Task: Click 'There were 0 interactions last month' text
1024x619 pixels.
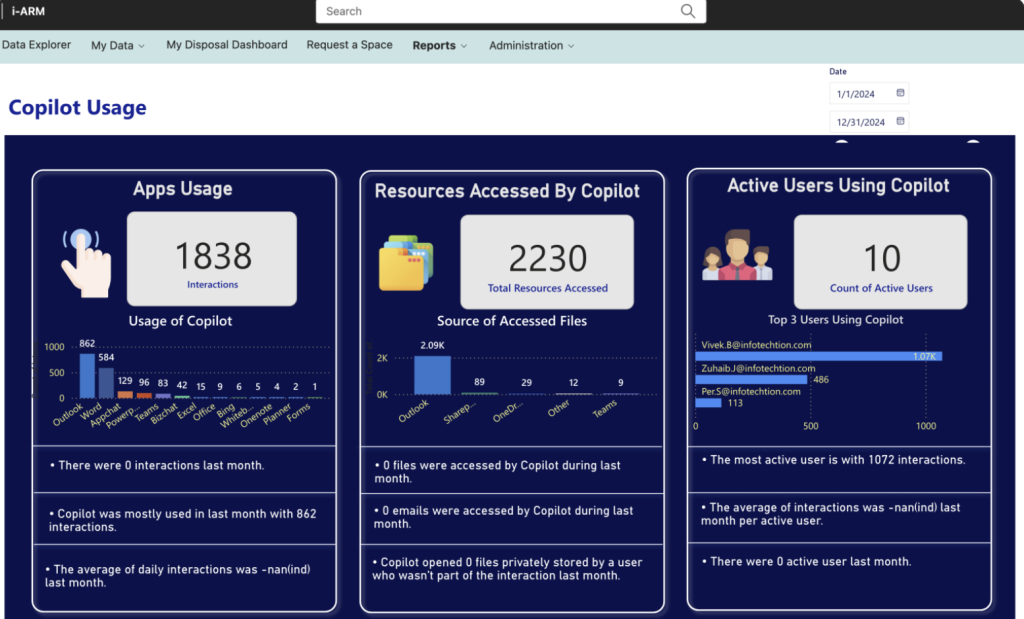Action: (157, 466)
